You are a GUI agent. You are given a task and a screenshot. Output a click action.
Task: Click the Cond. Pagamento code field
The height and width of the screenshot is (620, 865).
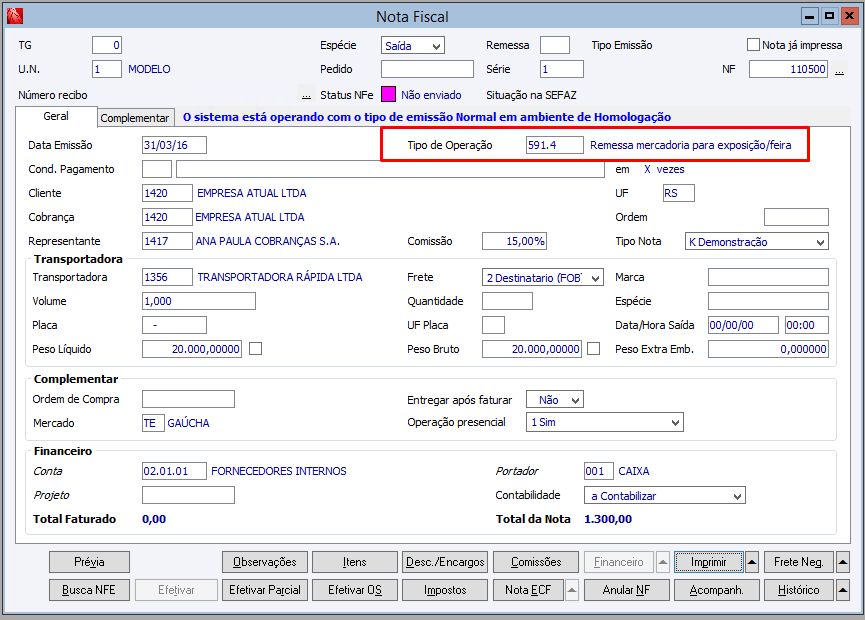pos(157,169)
